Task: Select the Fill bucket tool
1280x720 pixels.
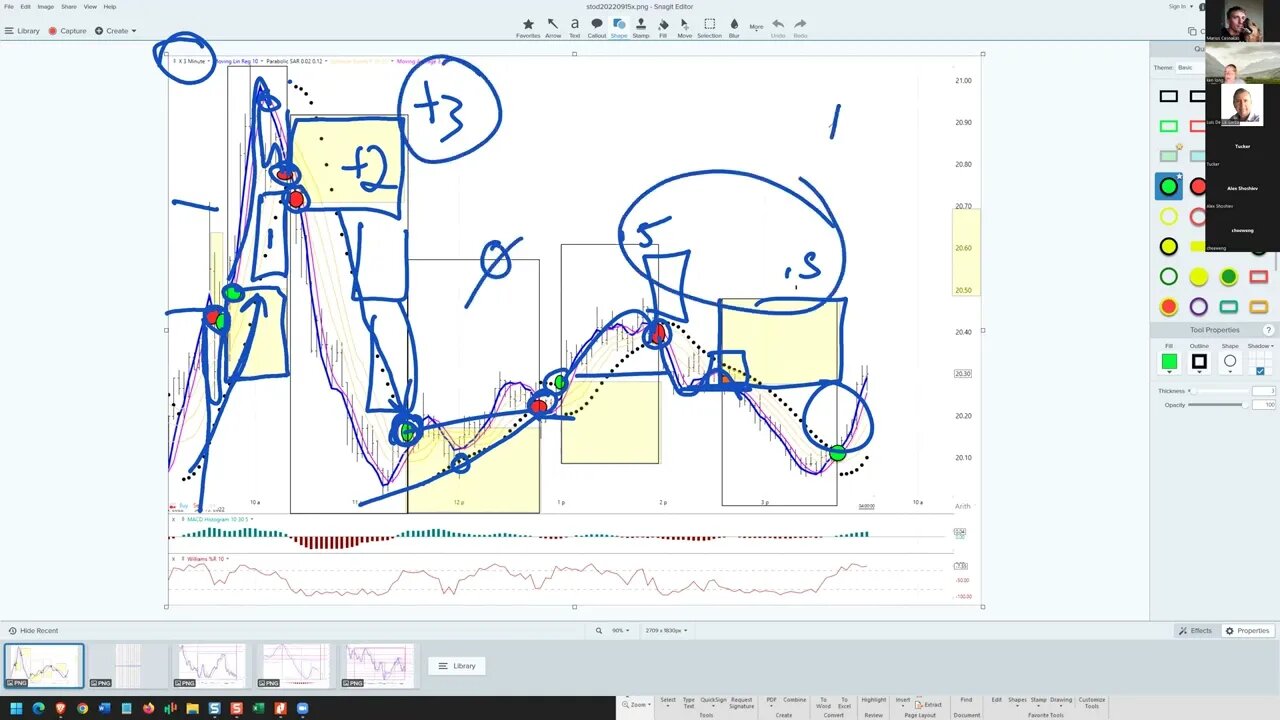Action: tap(663, 27)
